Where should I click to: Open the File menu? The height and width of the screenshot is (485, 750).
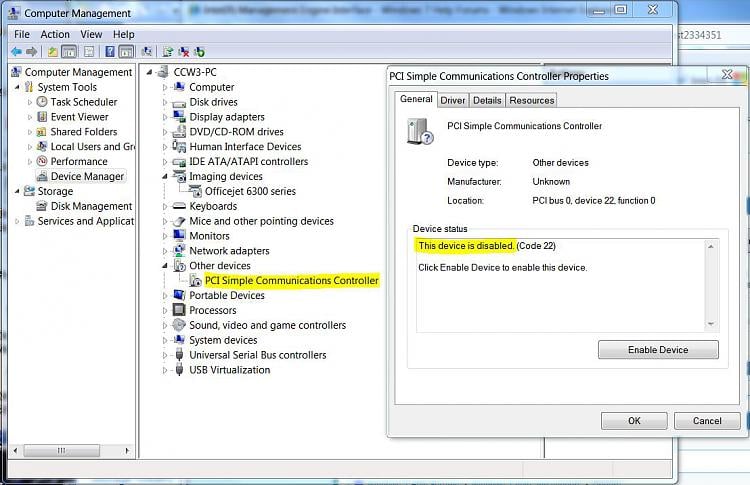(22, 34)
